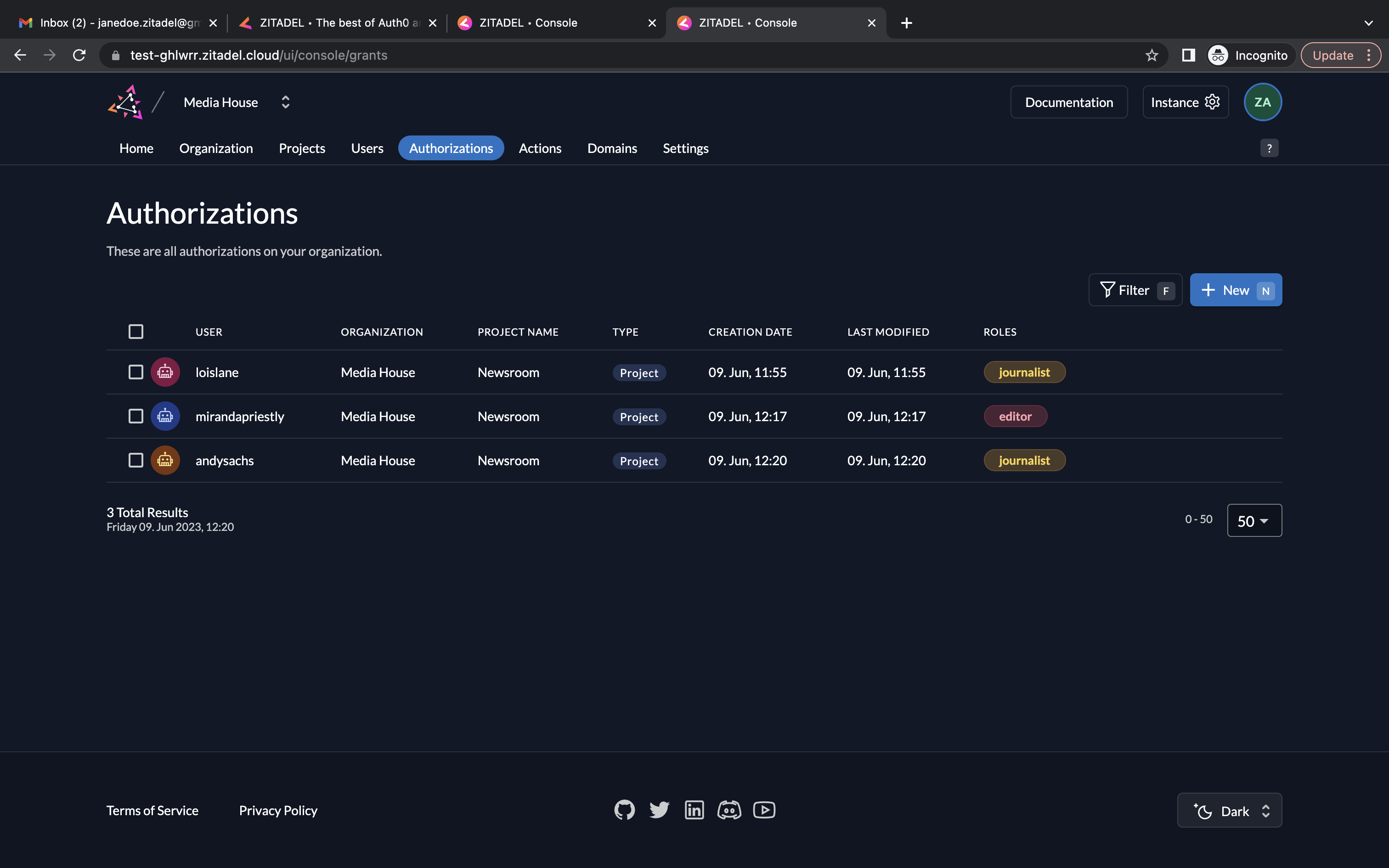Open the ZA user avatar menu

point(1262,102)
